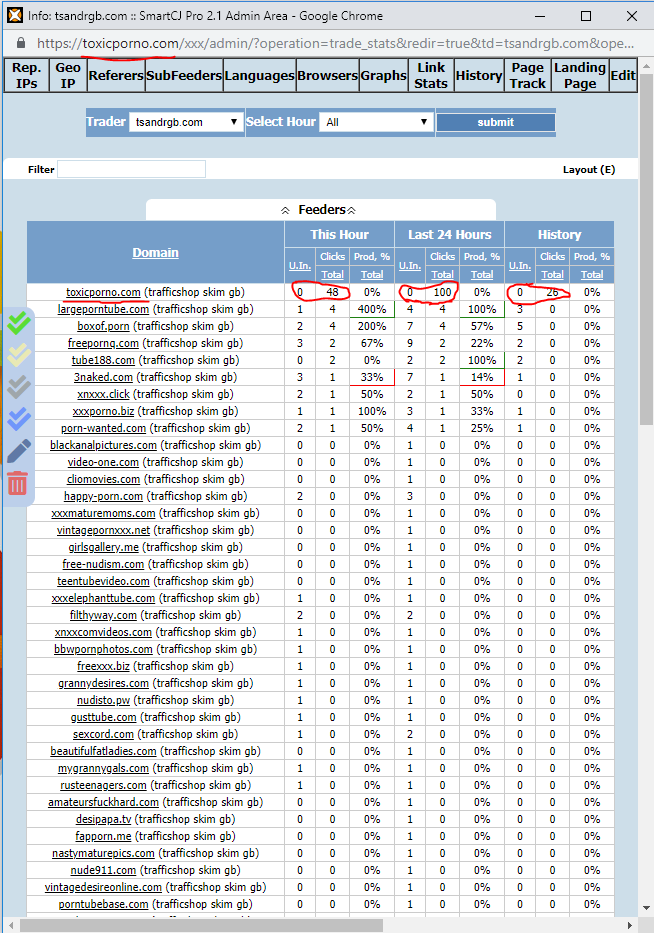The width and height of the screenshot is (654, 933).
Task: Open the Link Stats tab
Action: pyautogui.click(x=431, y=76)
